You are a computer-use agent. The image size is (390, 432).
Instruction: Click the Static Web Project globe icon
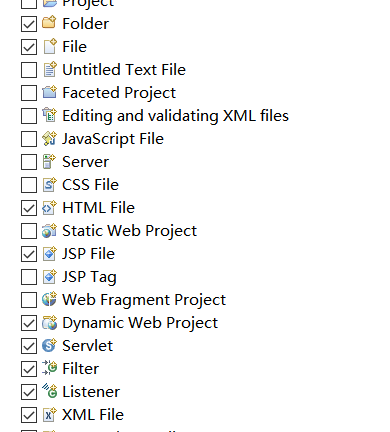pyautogui.click(x=49, y=230)
